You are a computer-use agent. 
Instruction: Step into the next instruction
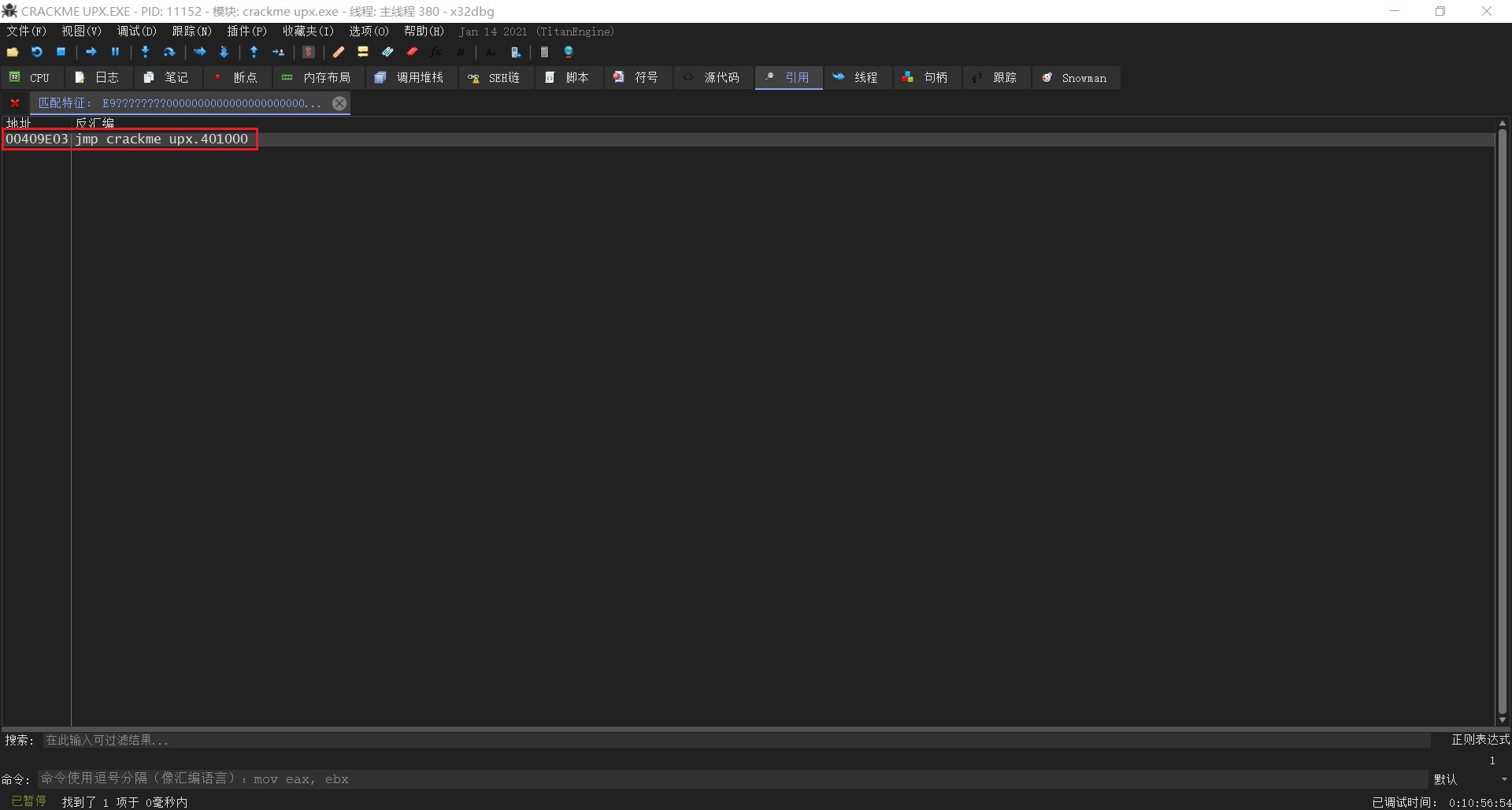(x=146, y=52)
